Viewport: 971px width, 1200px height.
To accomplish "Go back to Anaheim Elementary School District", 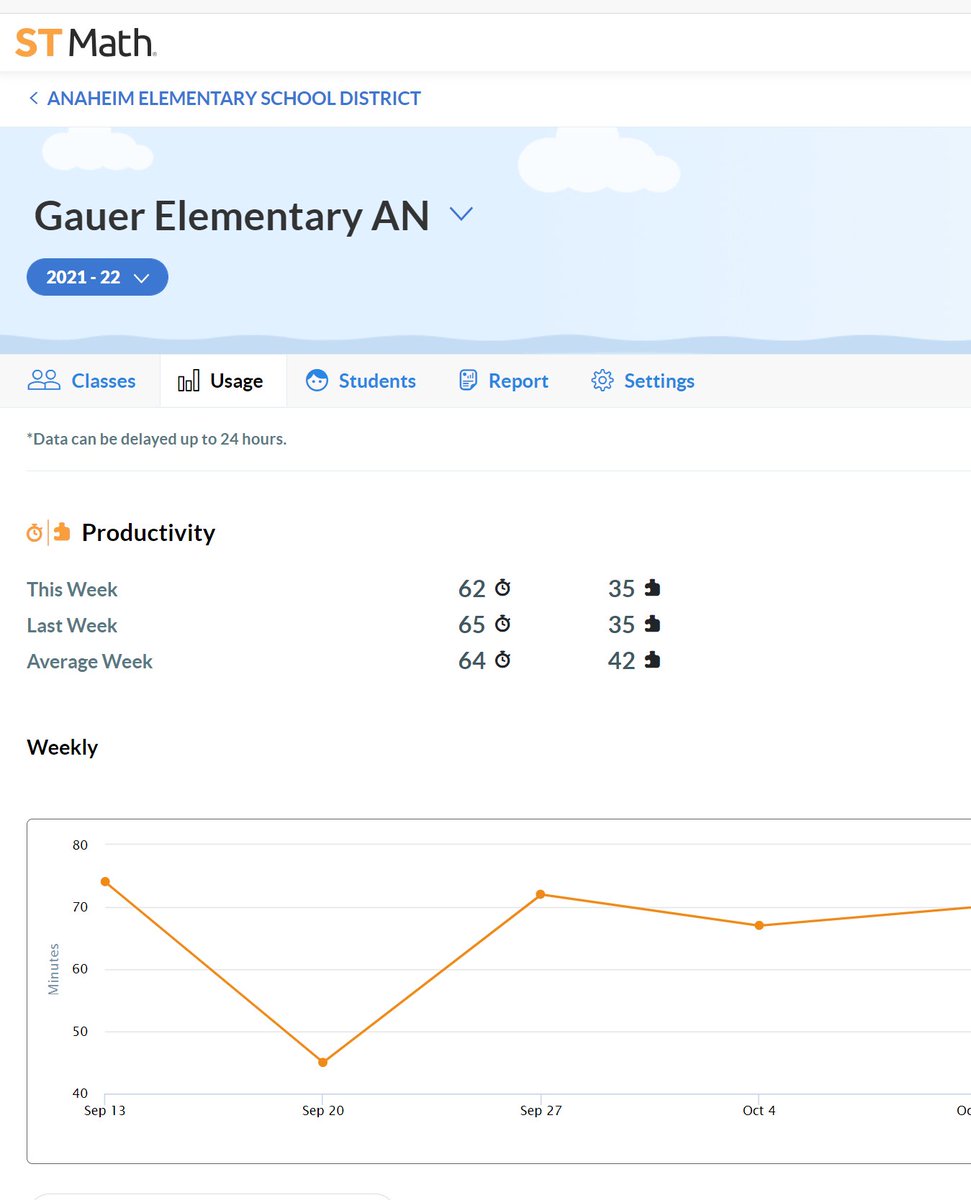I will click(x=225, y=98).
